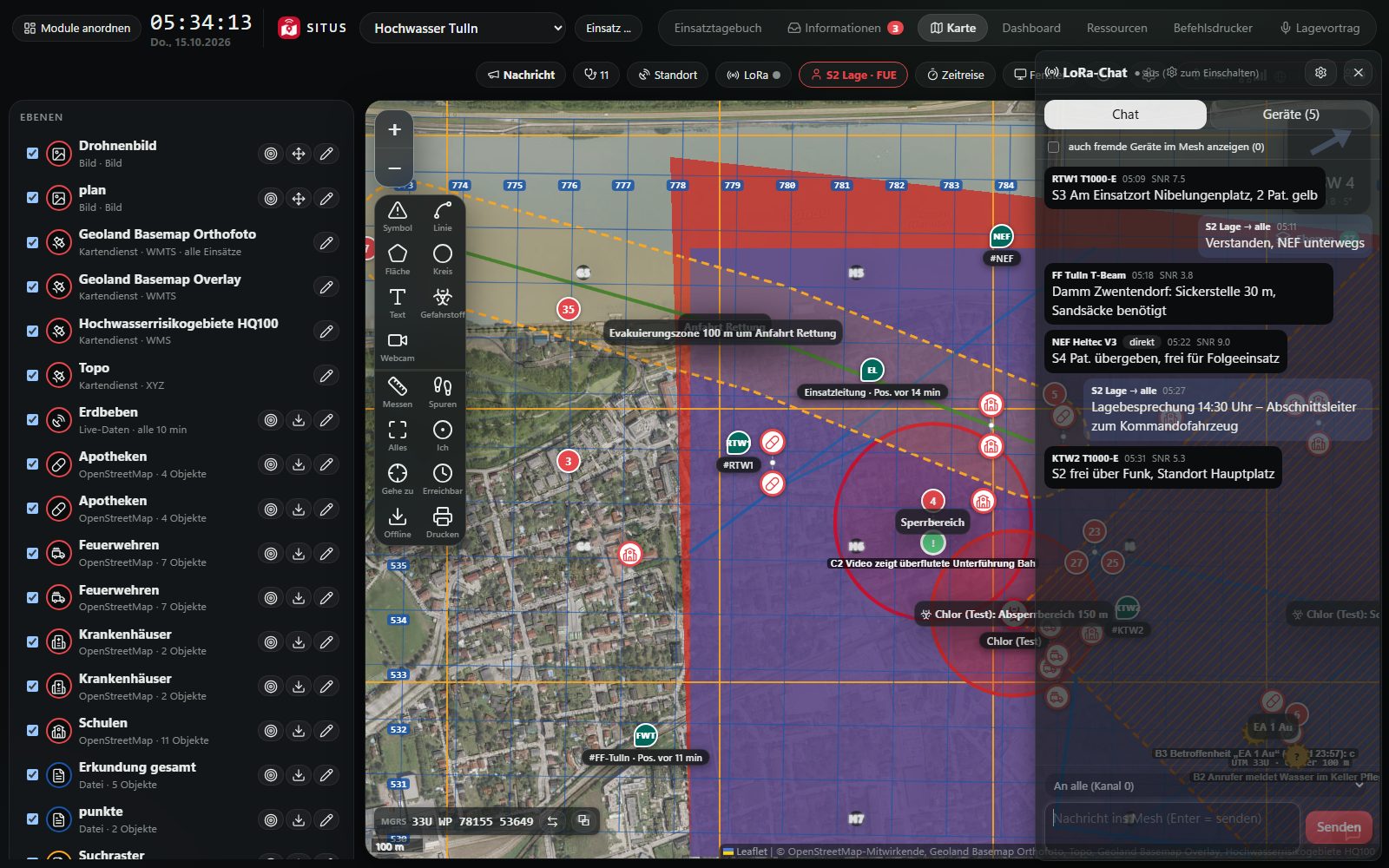Image resolution: width=1389 pixels, height=868 pixels.
Task: Open the Gefahrstoff hazard tool
Action: click(443, 303)
